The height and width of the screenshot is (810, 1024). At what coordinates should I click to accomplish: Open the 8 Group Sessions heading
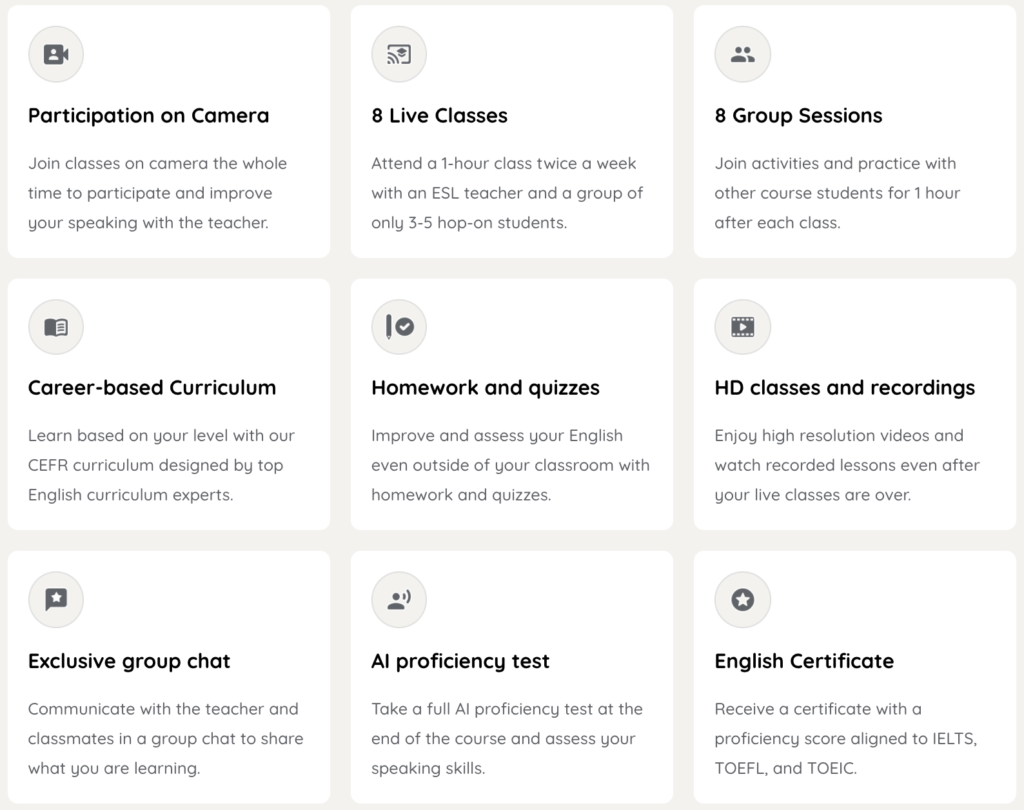798,116
